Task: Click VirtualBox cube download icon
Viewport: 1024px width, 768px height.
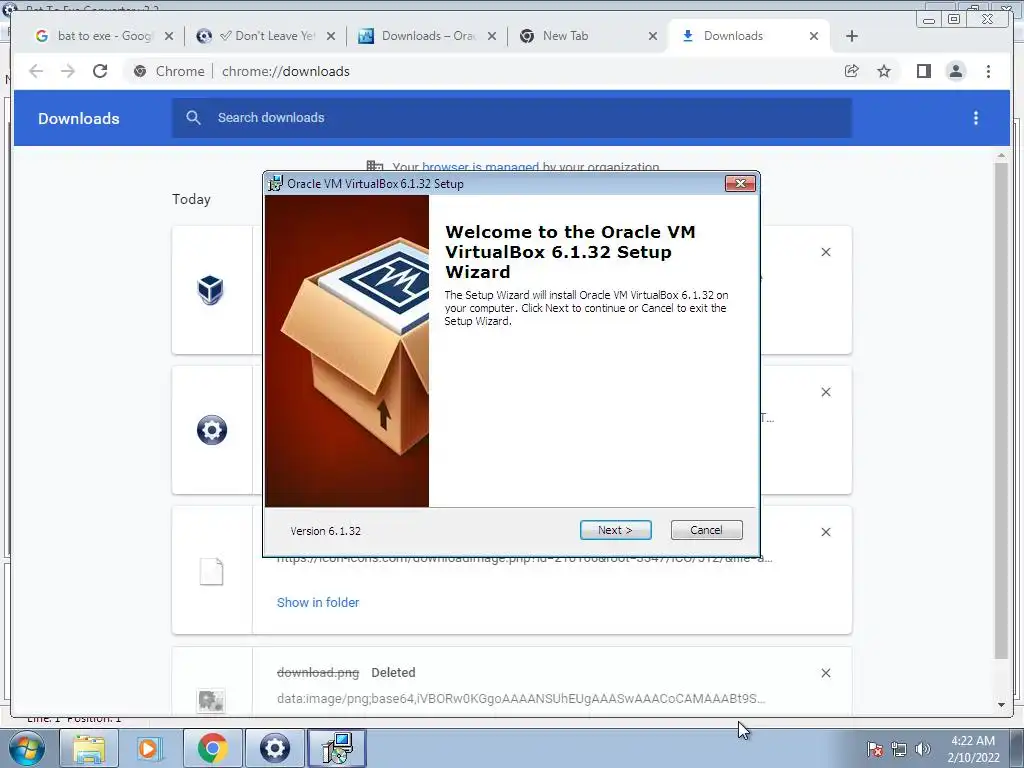Action: tap(210, 290)
